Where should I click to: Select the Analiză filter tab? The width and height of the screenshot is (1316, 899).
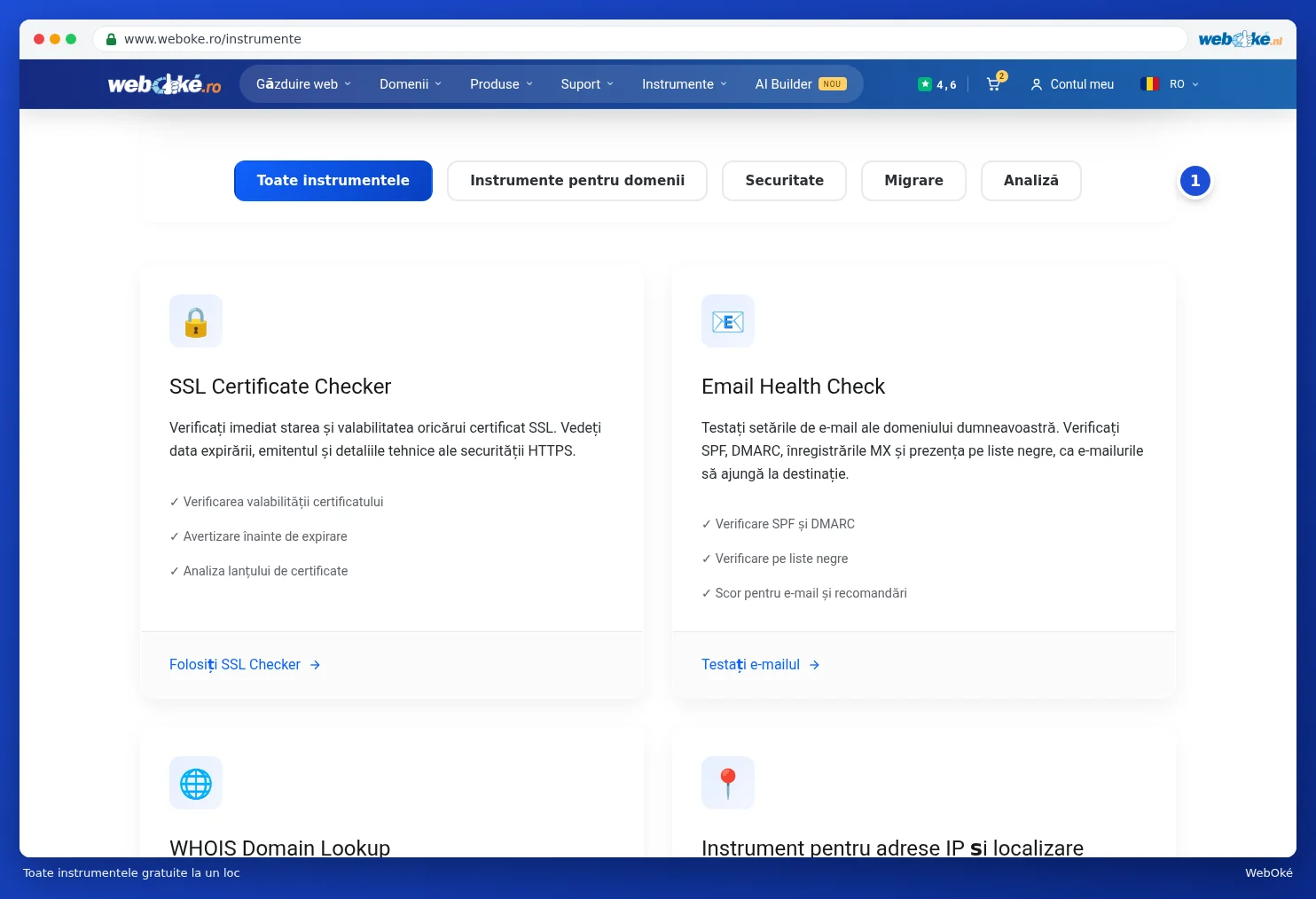tap(1031, 181)
